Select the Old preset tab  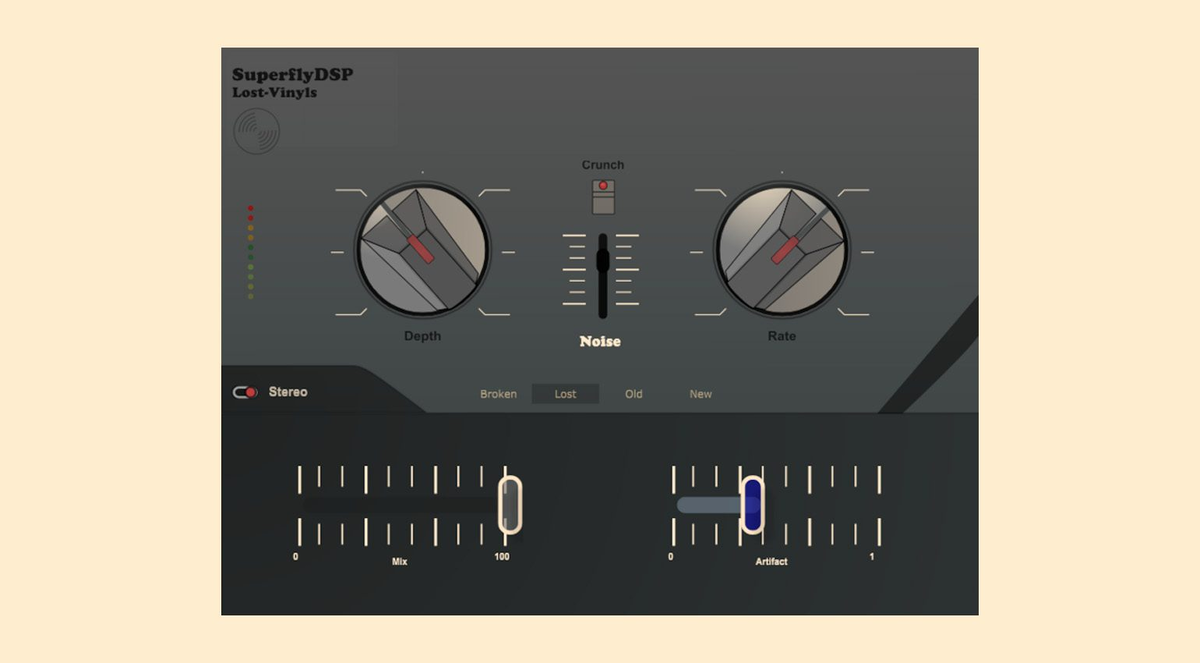634,394
